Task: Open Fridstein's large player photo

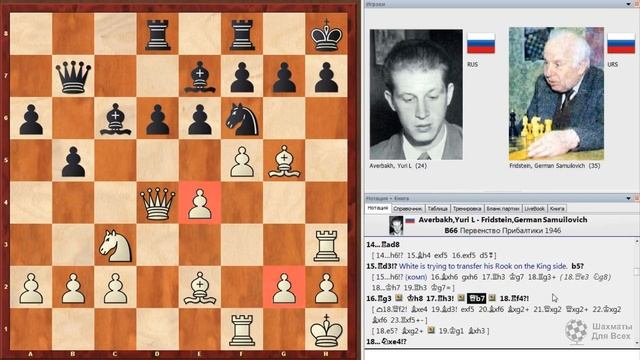Action: pos(556,93)
